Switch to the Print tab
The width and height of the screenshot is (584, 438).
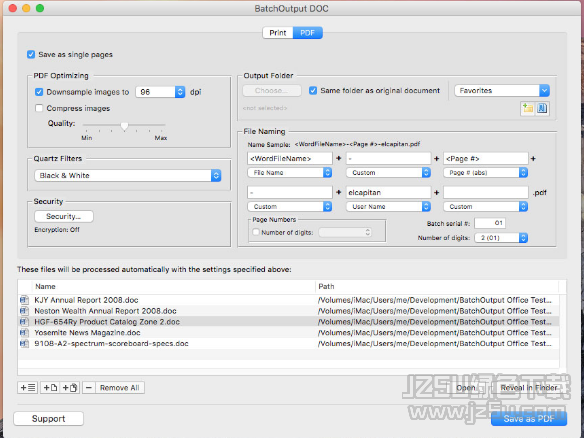[x=278, y=33]
